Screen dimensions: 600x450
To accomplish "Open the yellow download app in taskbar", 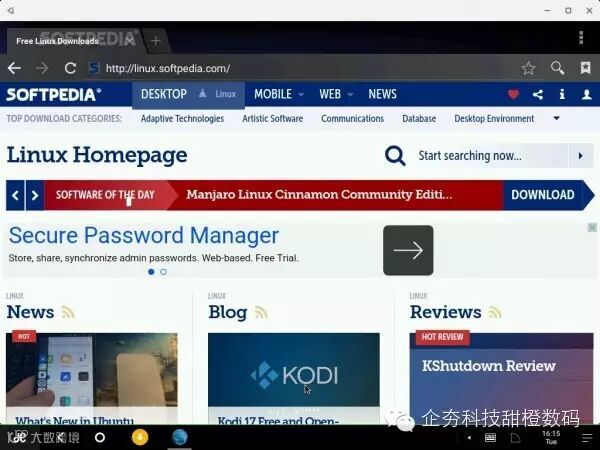I will (x=140, y=437).
